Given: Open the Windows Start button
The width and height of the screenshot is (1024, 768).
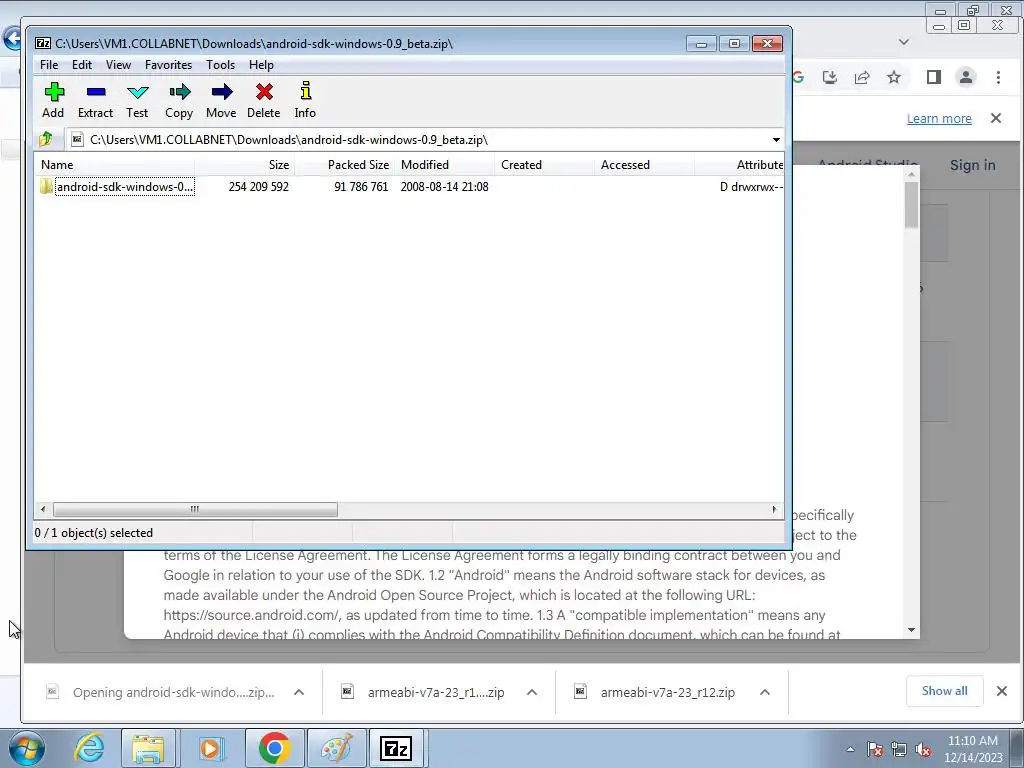Looking at the screenshot, I should pos(26,748).
